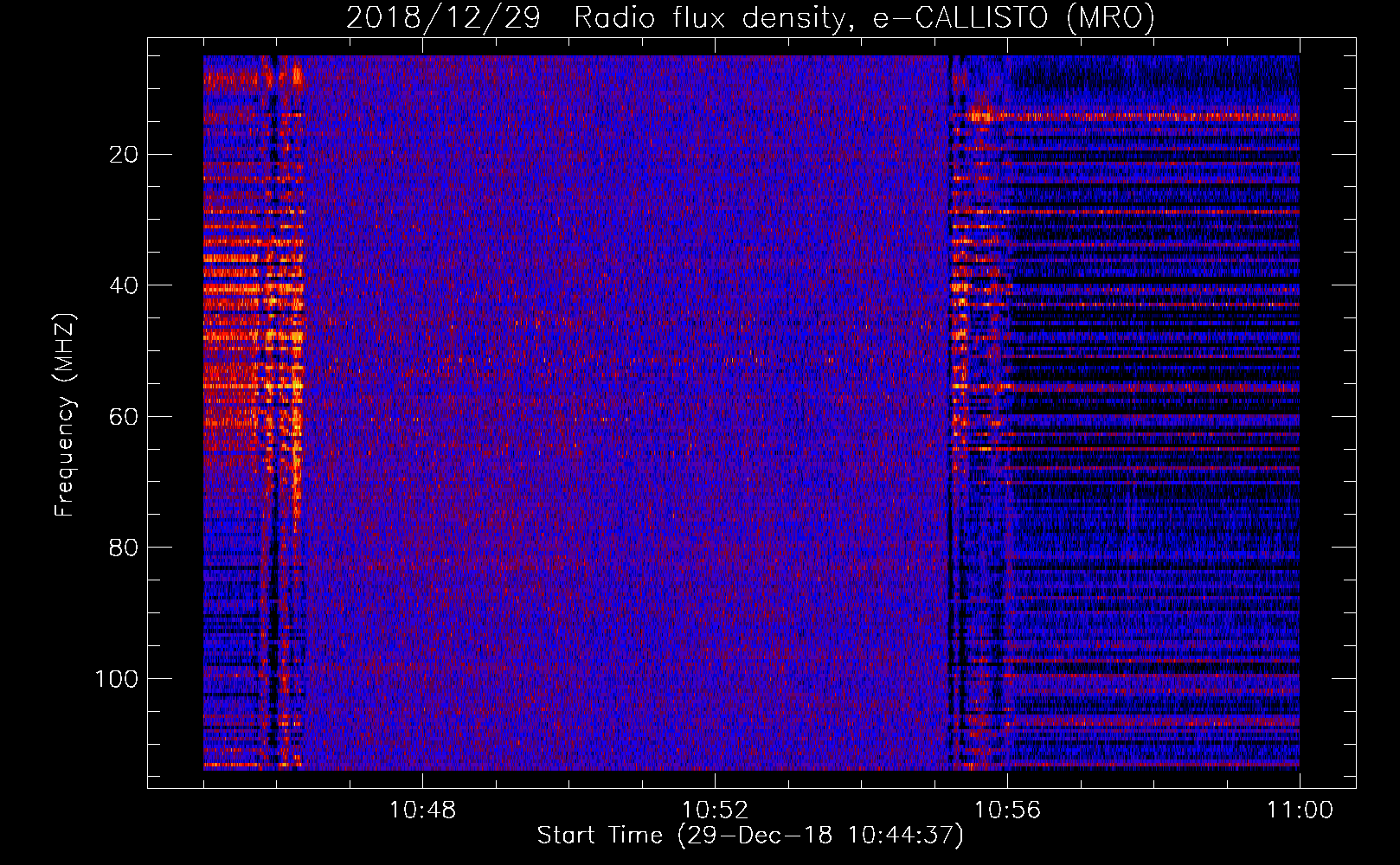Click the plot title 'Radio flux density, e-CALLISTO (MRO)'
The height and width of the screenshot is (865, 1400).
(864, 18)
